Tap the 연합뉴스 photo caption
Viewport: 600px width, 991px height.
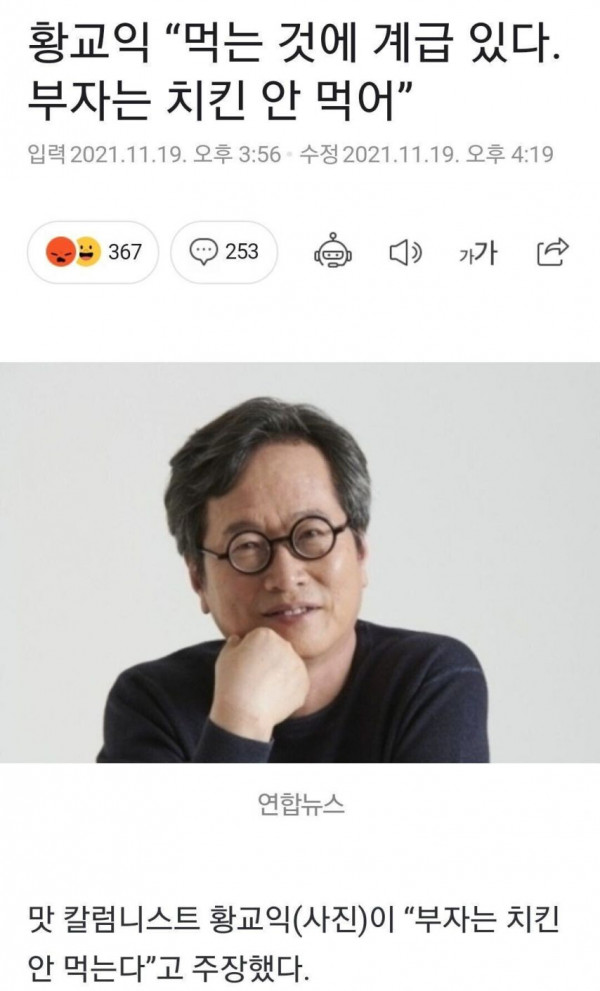[x=301, y=804]
